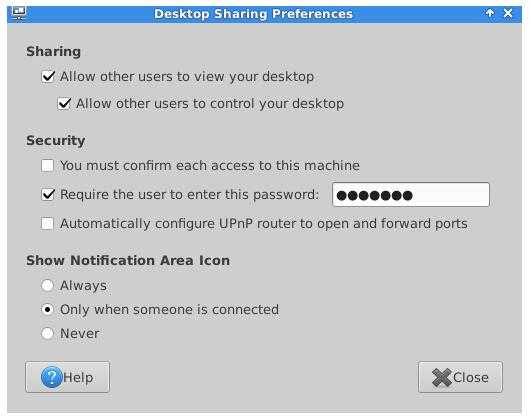Select Never for notification area icon
Screen dimensions: 531x418
click(x=47, y=333)
